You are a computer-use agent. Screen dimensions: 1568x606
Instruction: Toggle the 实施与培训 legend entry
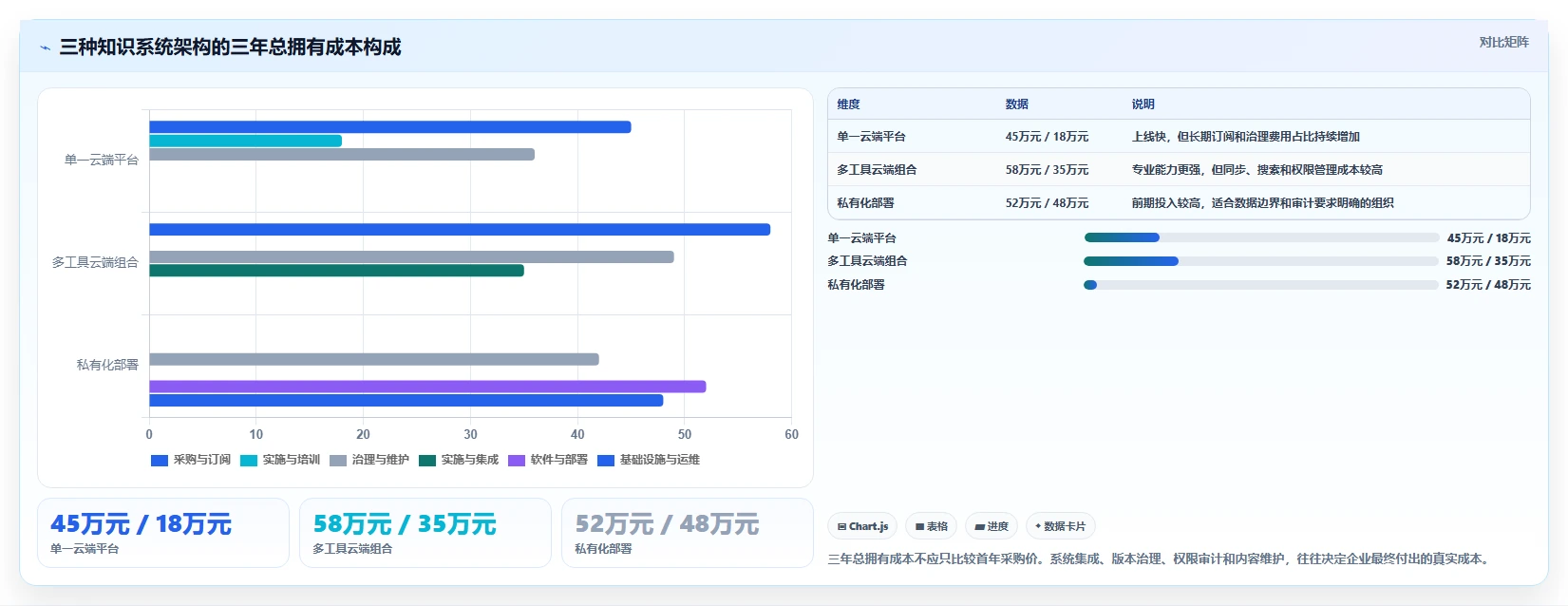pyautogui.click(x=280, y=460)
